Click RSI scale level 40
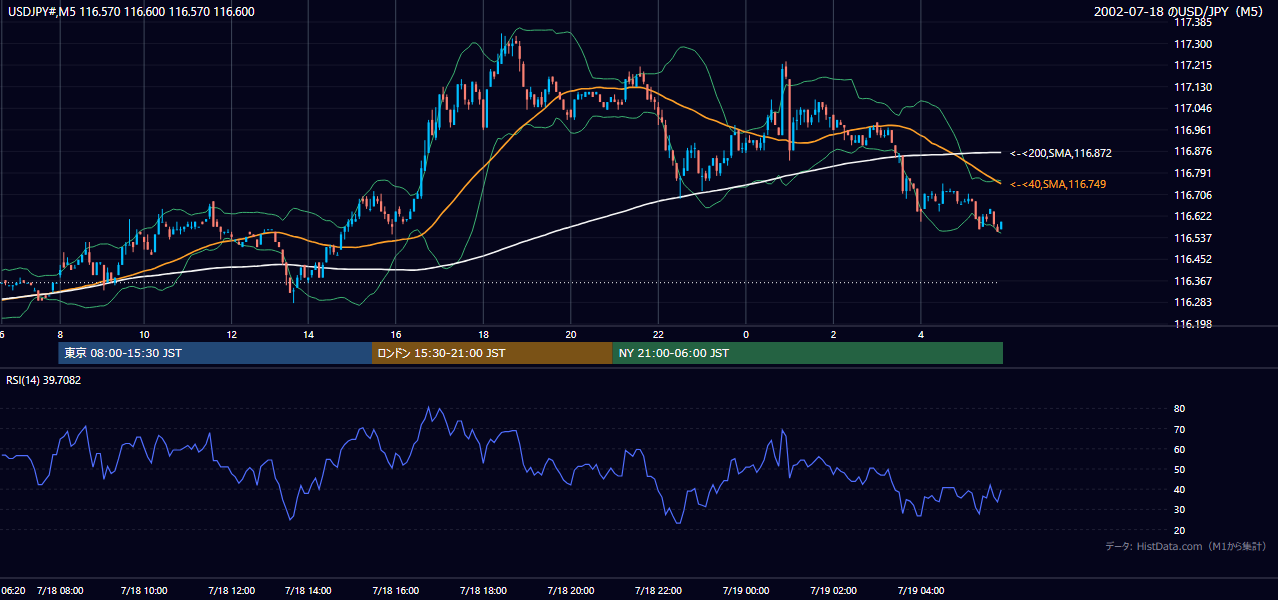This screenshot has width=1278, height=600. pos(1179,489)
